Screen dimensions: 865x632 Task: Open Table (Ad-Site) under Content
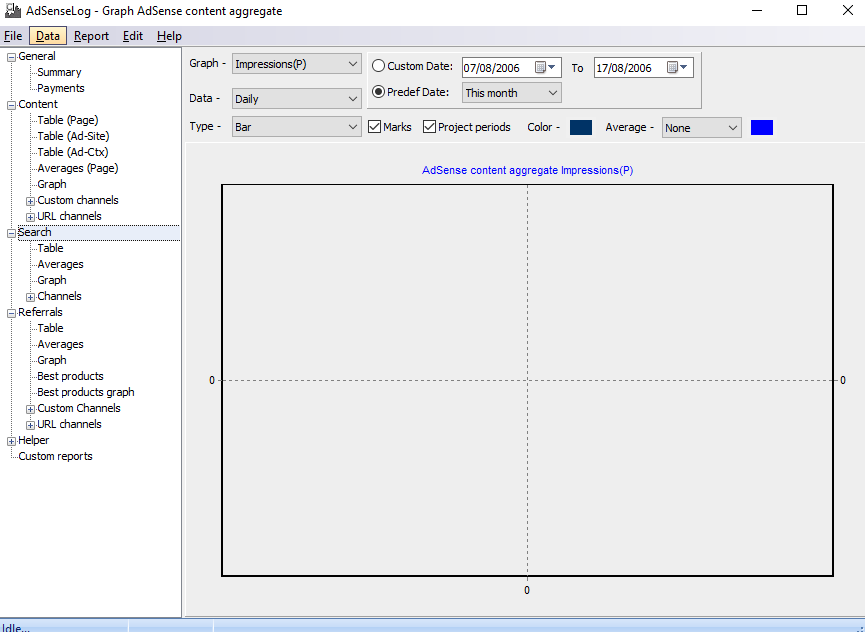tap(73, 136)
